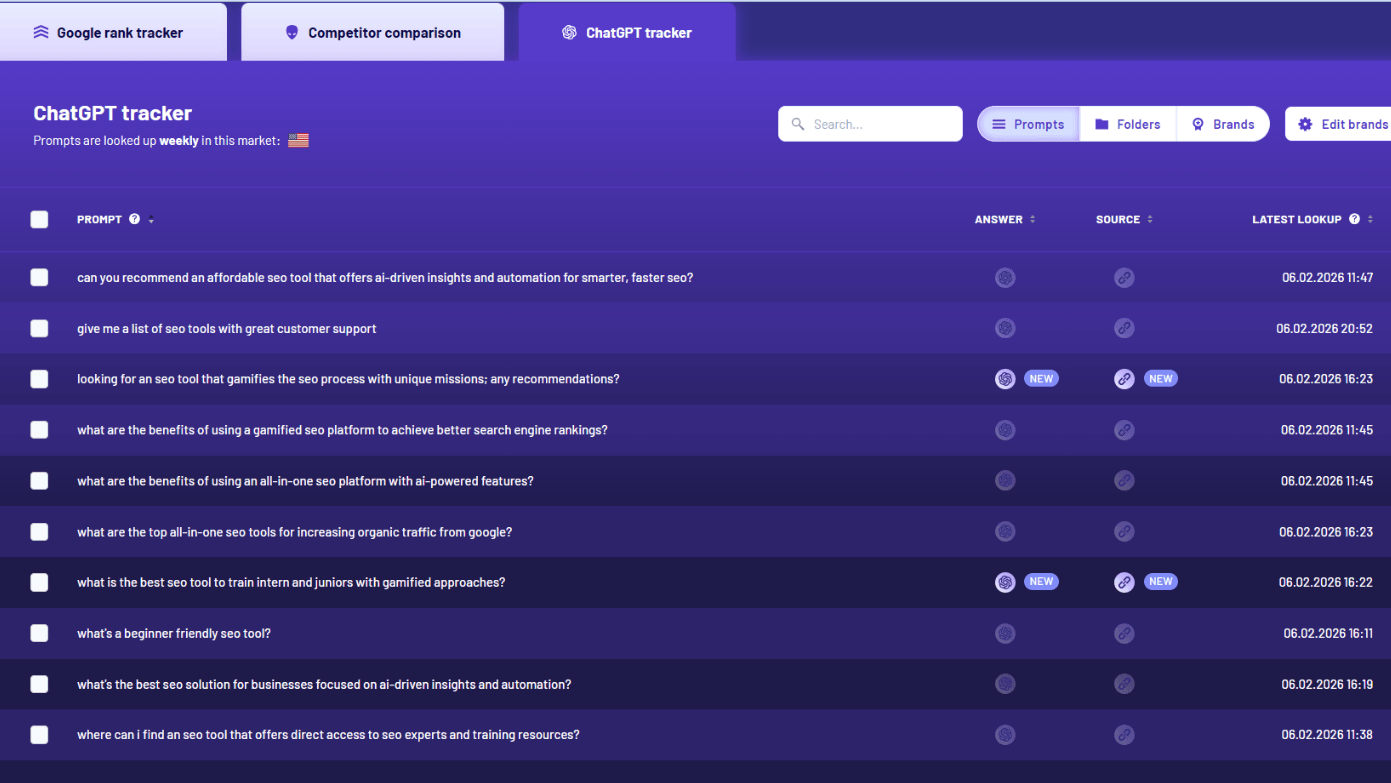
Task: Open the sort caret next to PROMPT
Action: coord(149,221)
